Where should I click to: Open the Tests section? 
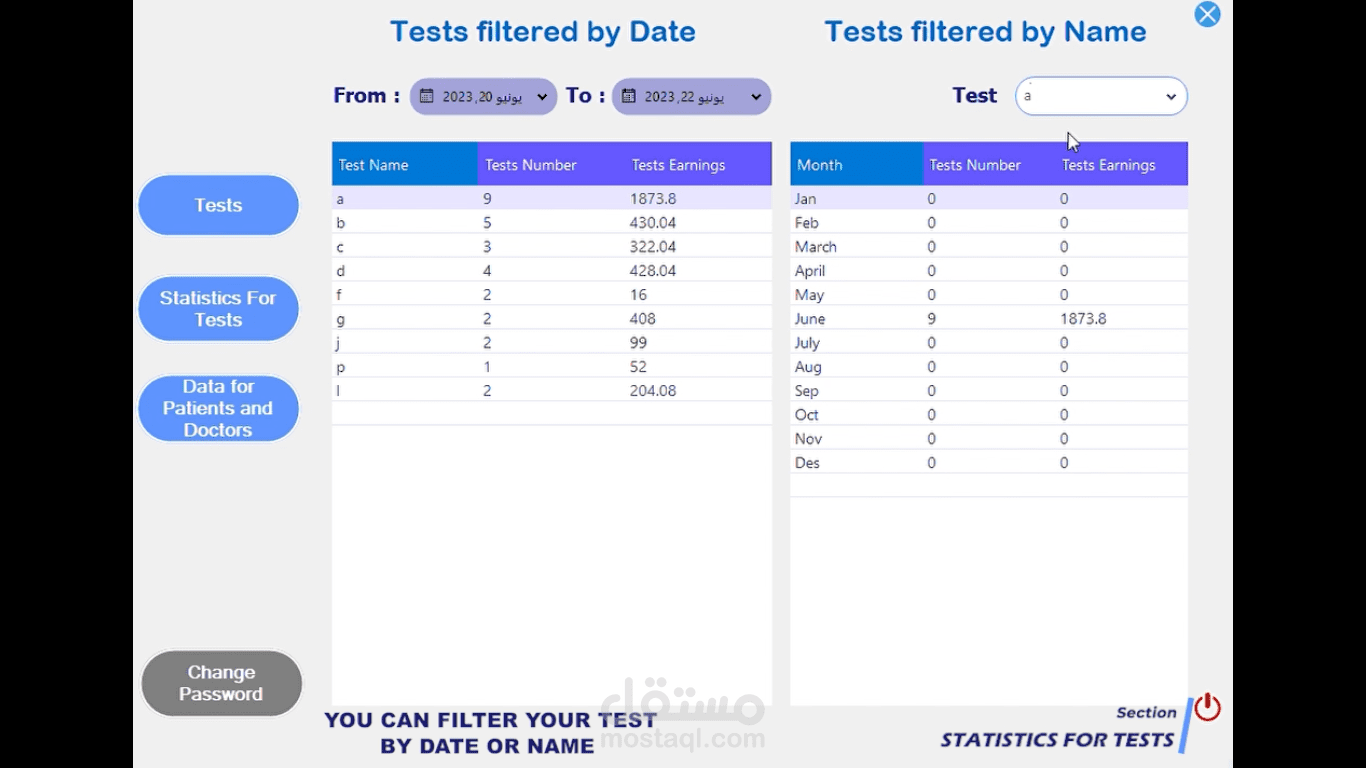click(218, 205)
